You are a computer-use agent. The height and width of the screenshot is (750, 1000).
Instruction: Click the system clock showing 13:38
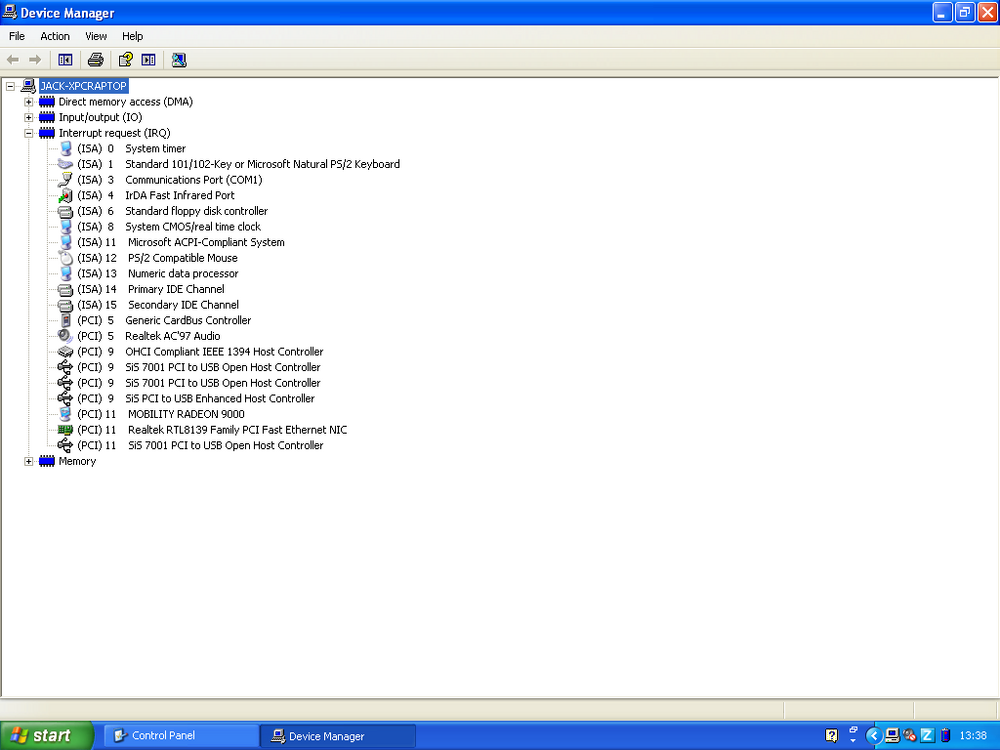(973, 736)
